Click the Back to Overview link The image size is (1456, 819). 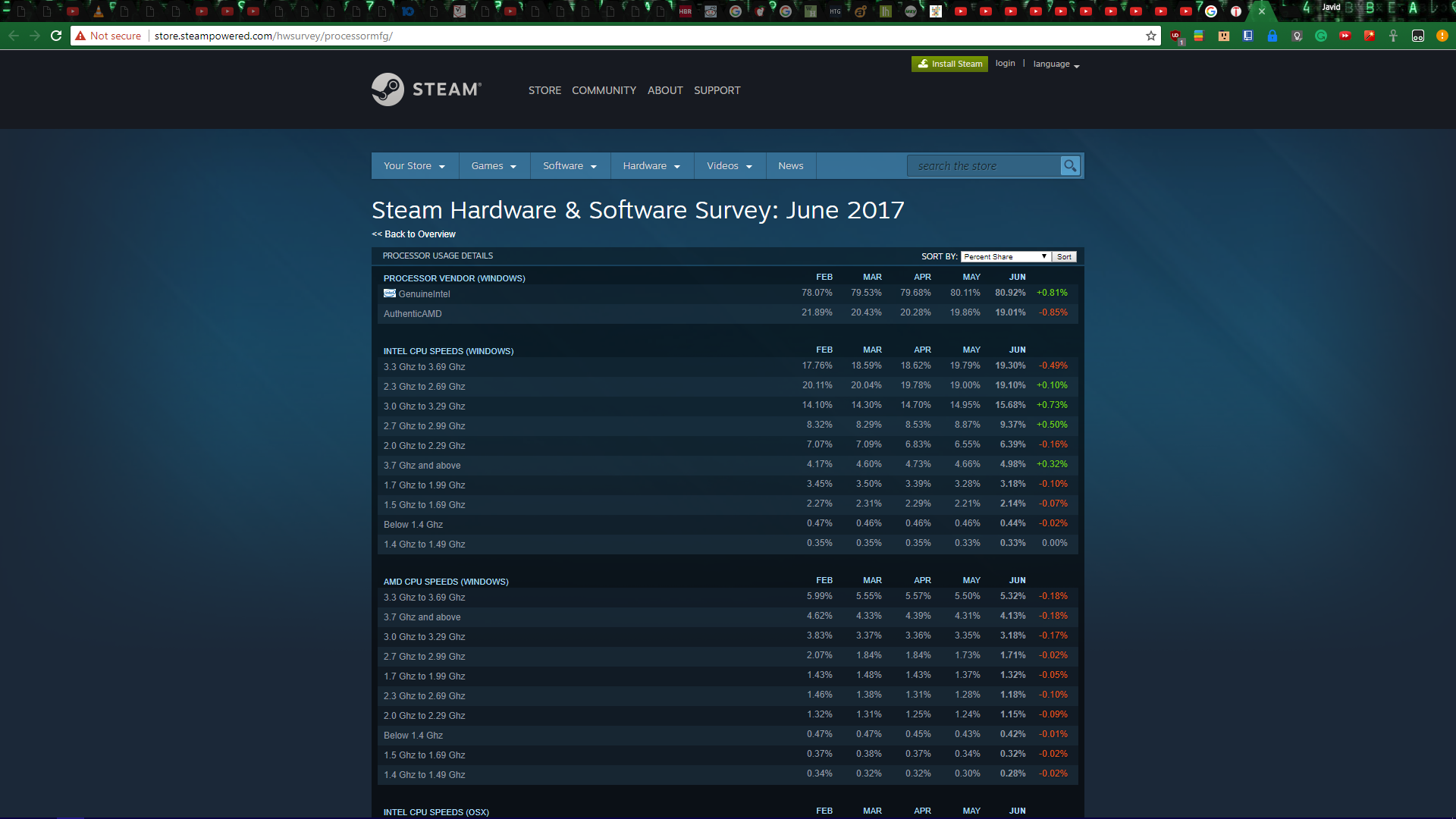tap(413, 234)
